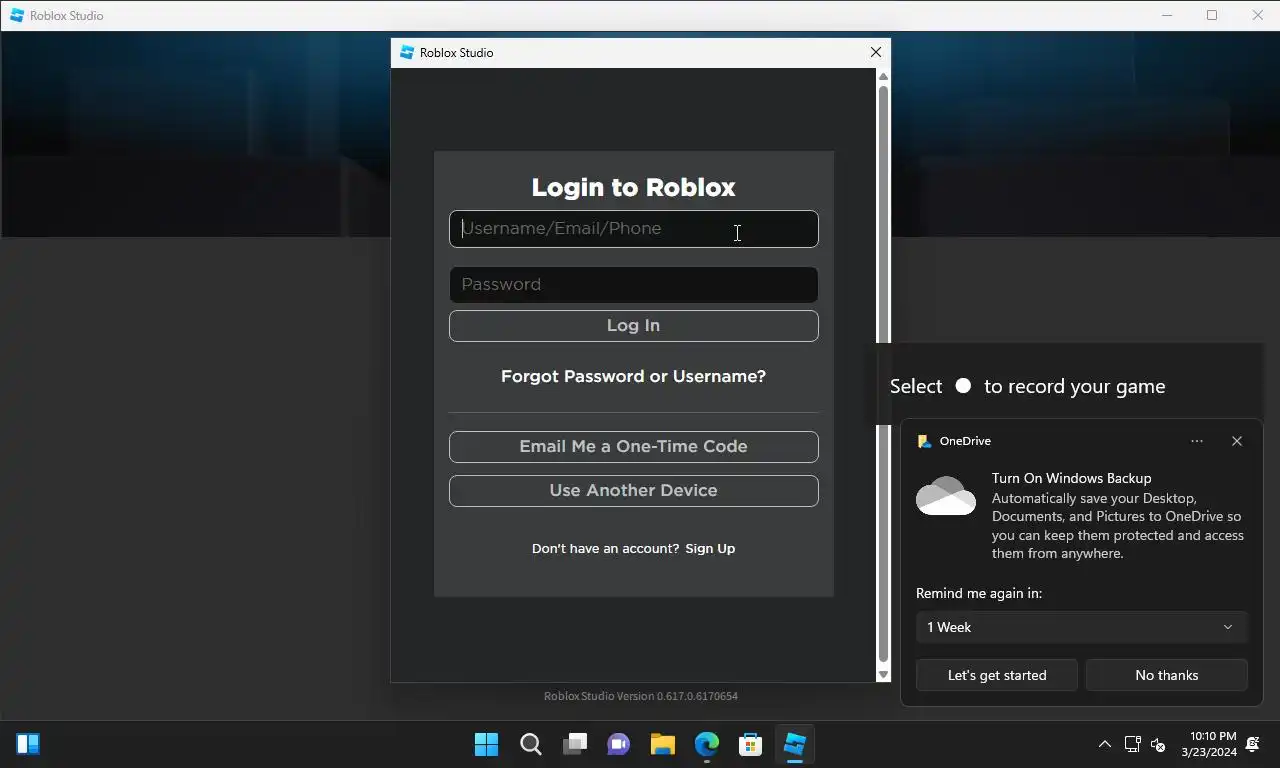Click the record dot in game bar tip
The image size is (1280, 768).
coord(963,386)
